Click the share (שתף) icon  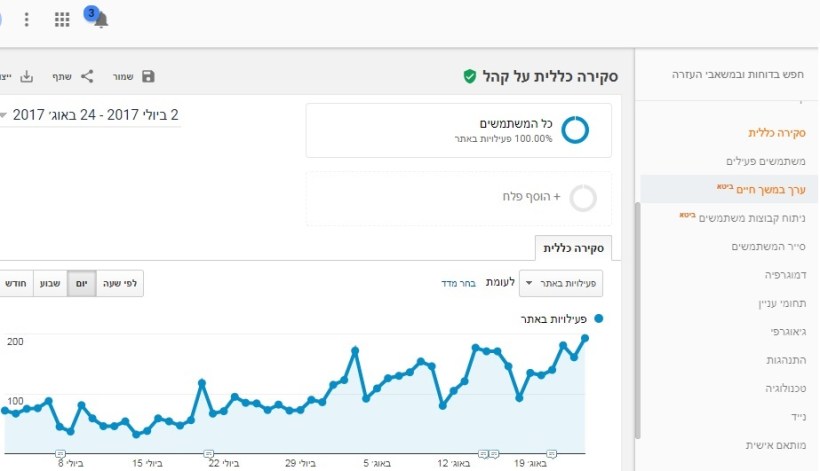click(x=87, y=76)
